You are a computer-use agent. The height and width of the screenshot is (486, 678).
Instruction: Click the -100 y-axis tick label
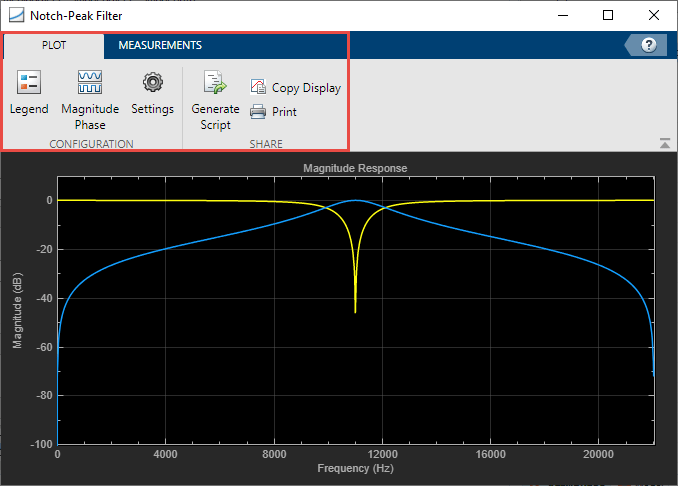tap(42, 444)
